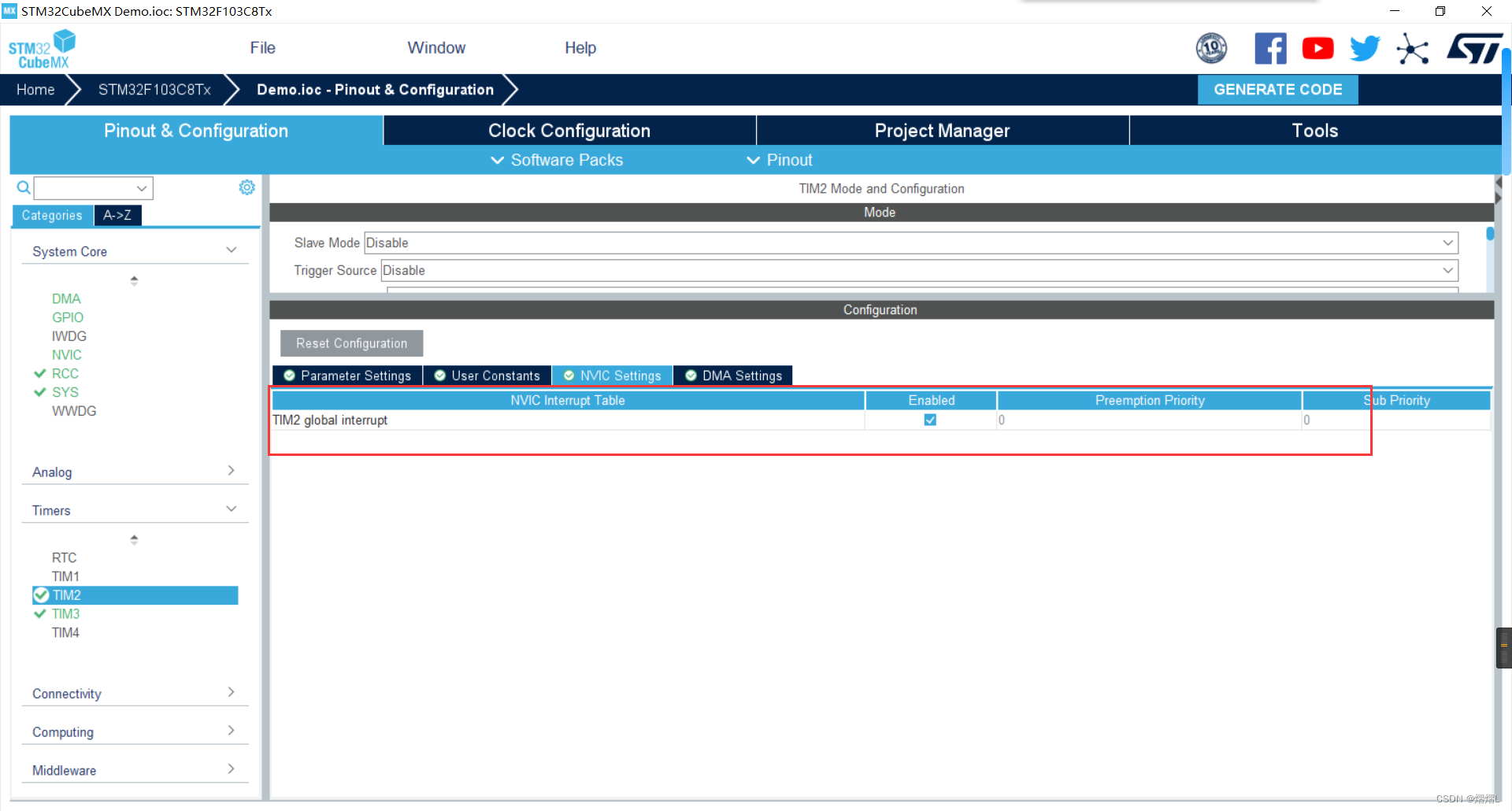Switch to A->Z view tab

pyautogui.click(x=117, y=215)
